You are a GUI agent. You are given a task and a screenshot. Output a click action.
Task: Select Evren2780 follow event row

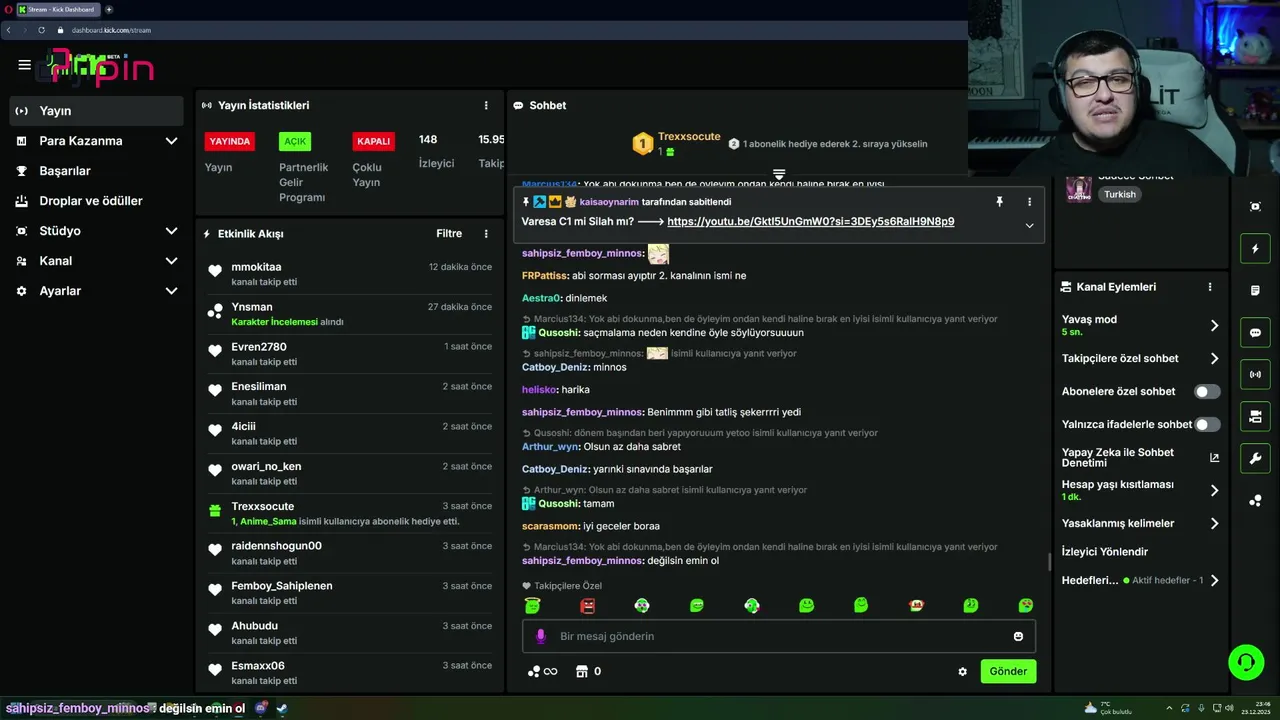[x=350, y=354]
